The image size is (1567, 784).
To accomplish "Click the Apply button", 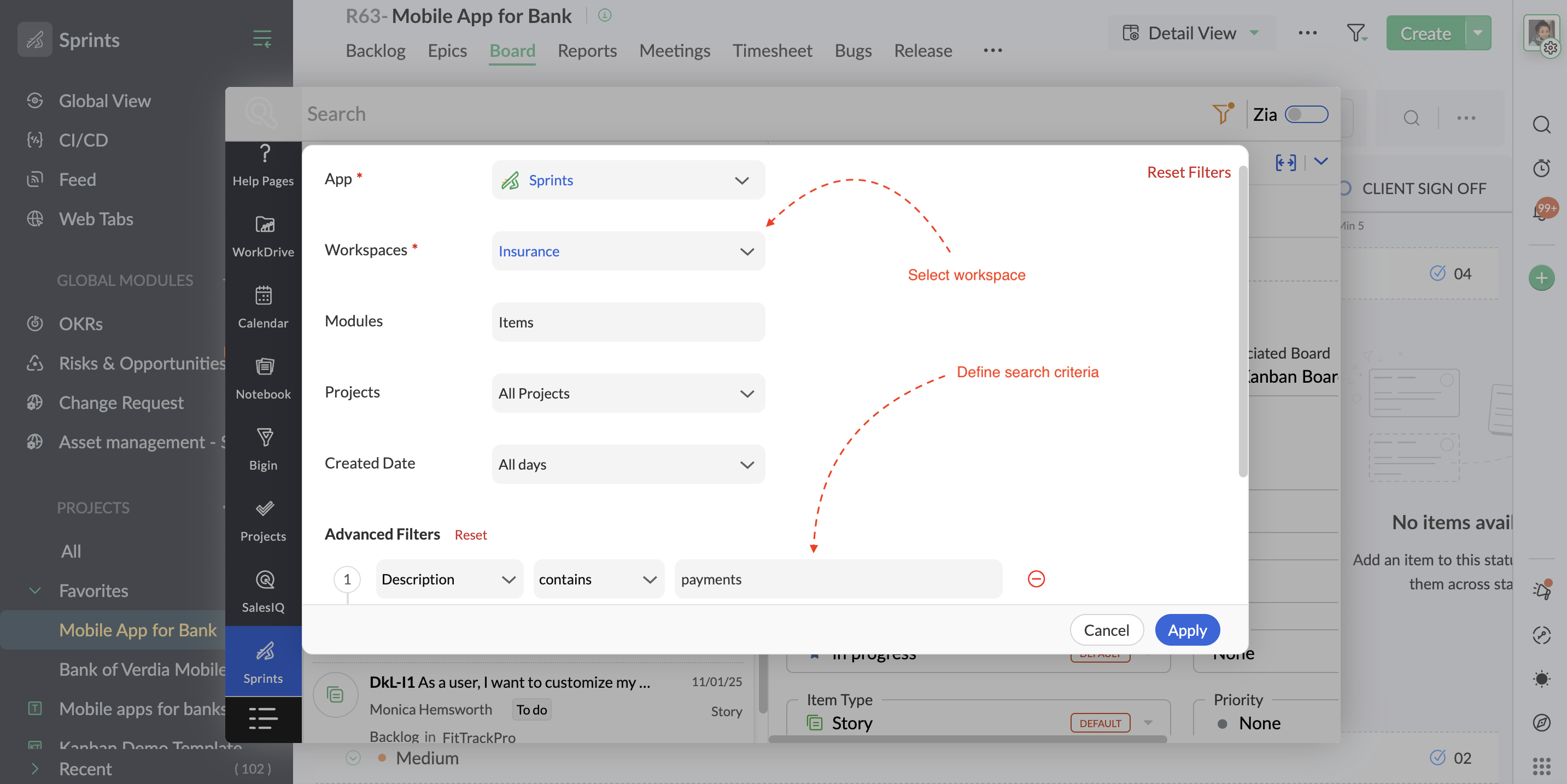I will coord(1187,630).
